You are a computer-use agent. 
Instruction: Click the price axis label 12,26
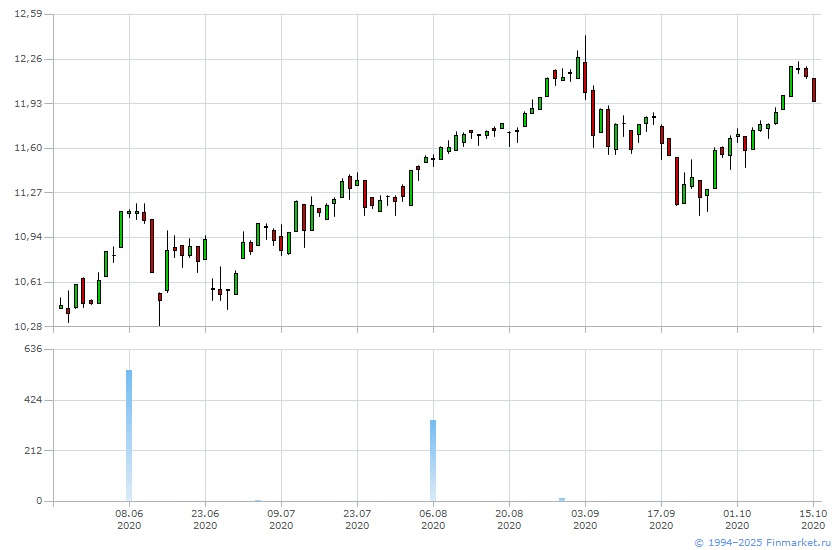pyautogui.click(x=28, y=59)
